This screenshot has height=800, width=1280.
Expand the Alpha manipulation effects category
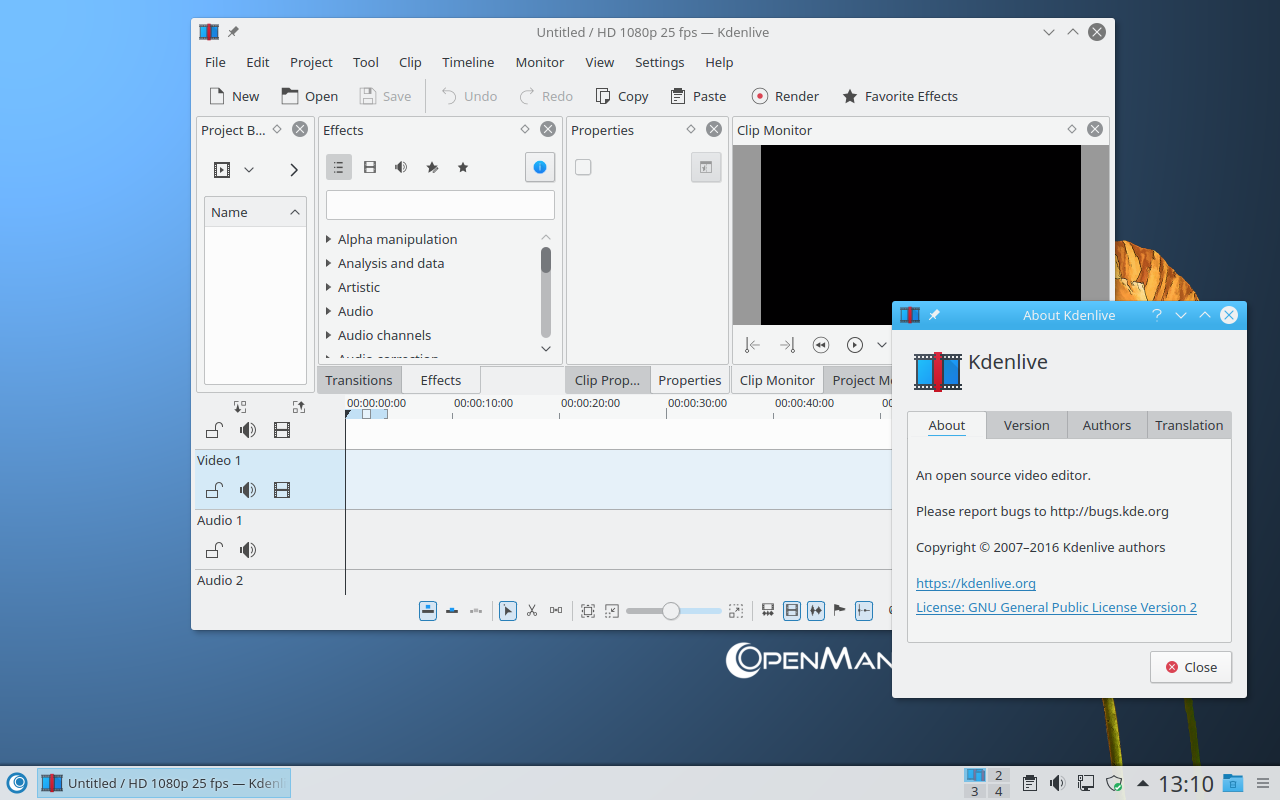(329, 239)
